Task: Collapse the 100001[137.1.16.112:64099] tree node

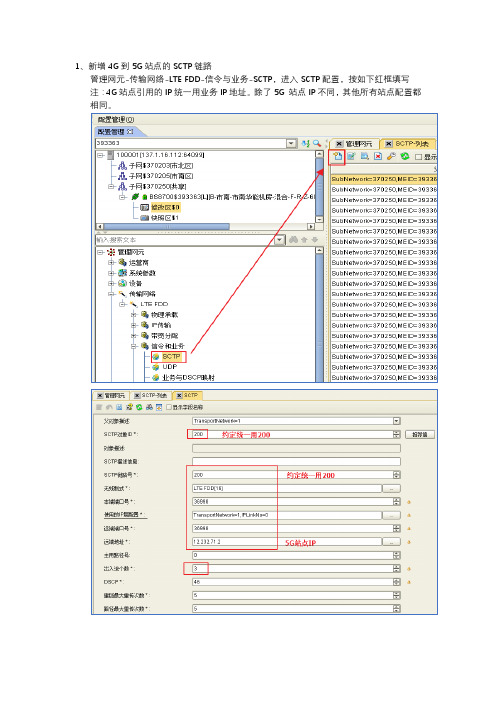Action: click(101, 155)
